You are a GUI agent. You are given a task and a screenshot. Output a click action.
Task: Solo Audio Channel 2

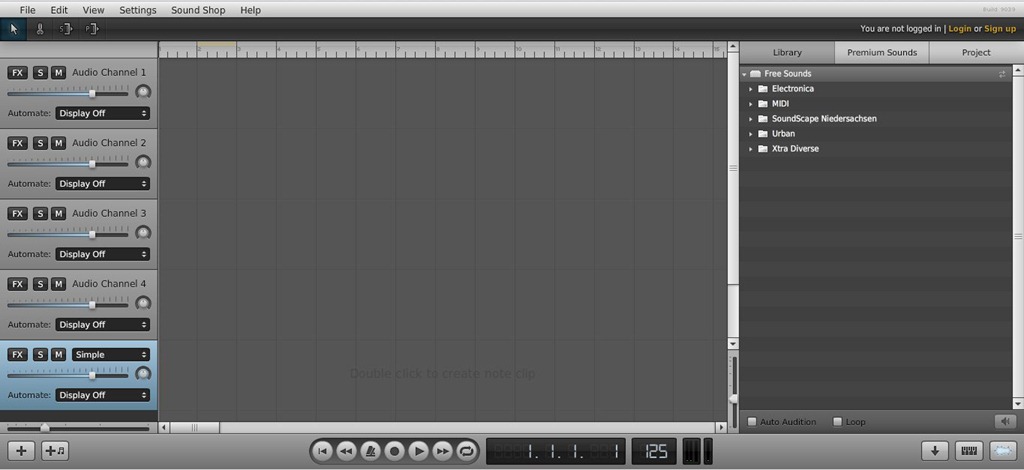click(40, 144)
